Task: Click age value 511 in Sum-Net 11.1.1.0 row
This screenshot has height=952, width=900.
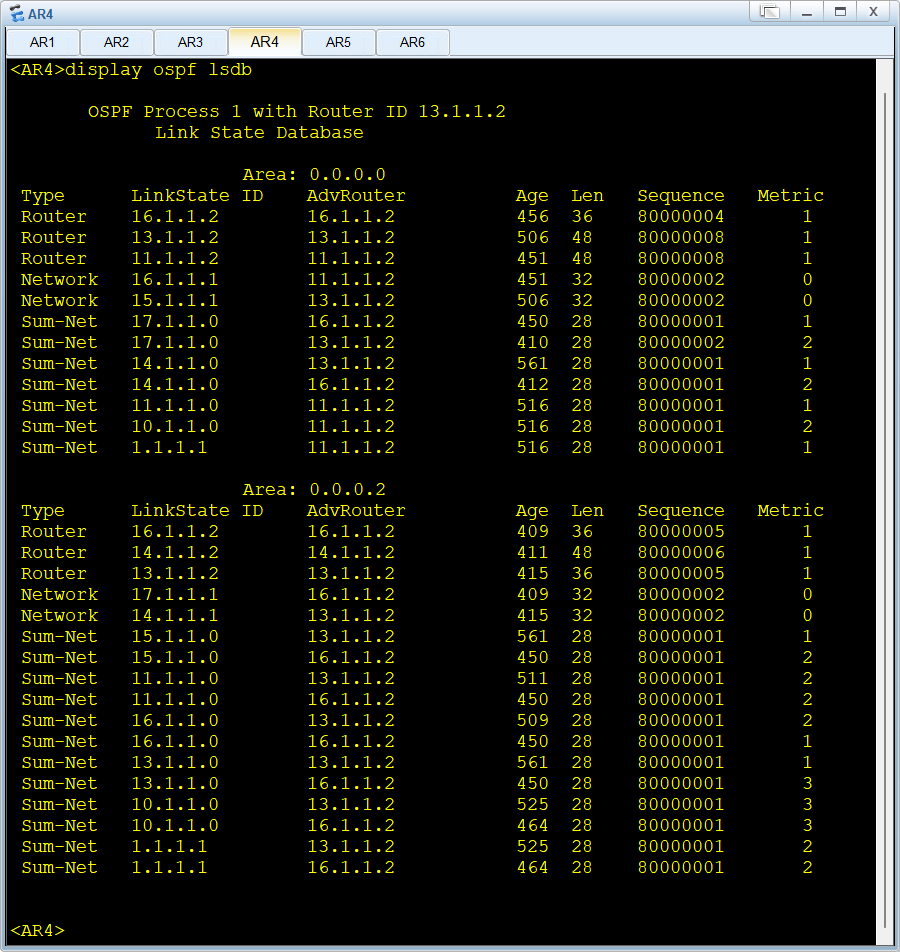Action: 533,679
